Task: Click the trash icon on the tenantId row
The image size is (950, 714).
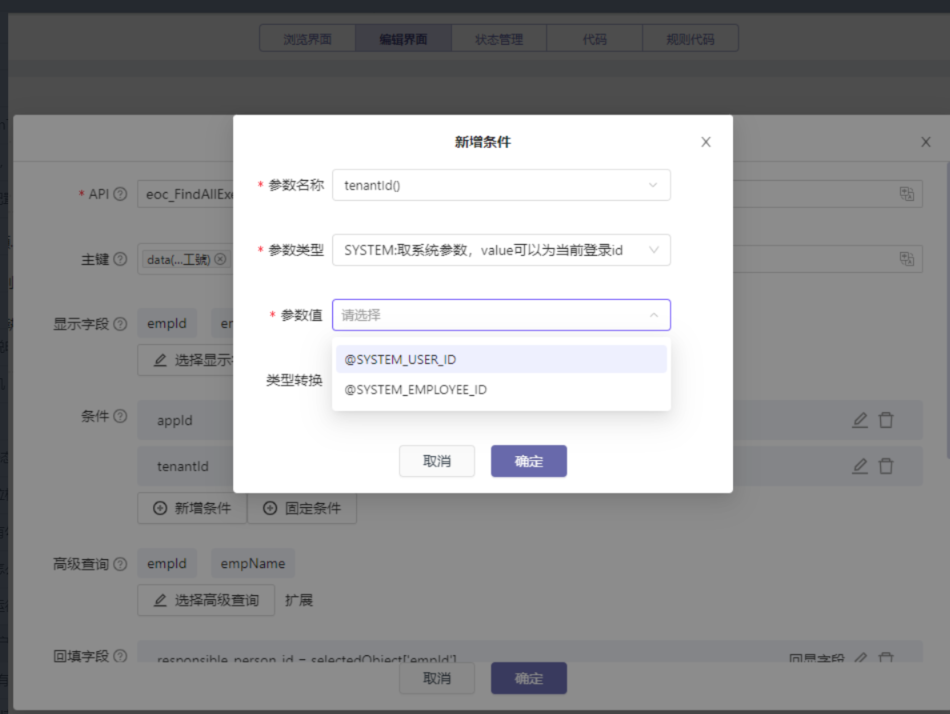Action: (x=885, y=466)
